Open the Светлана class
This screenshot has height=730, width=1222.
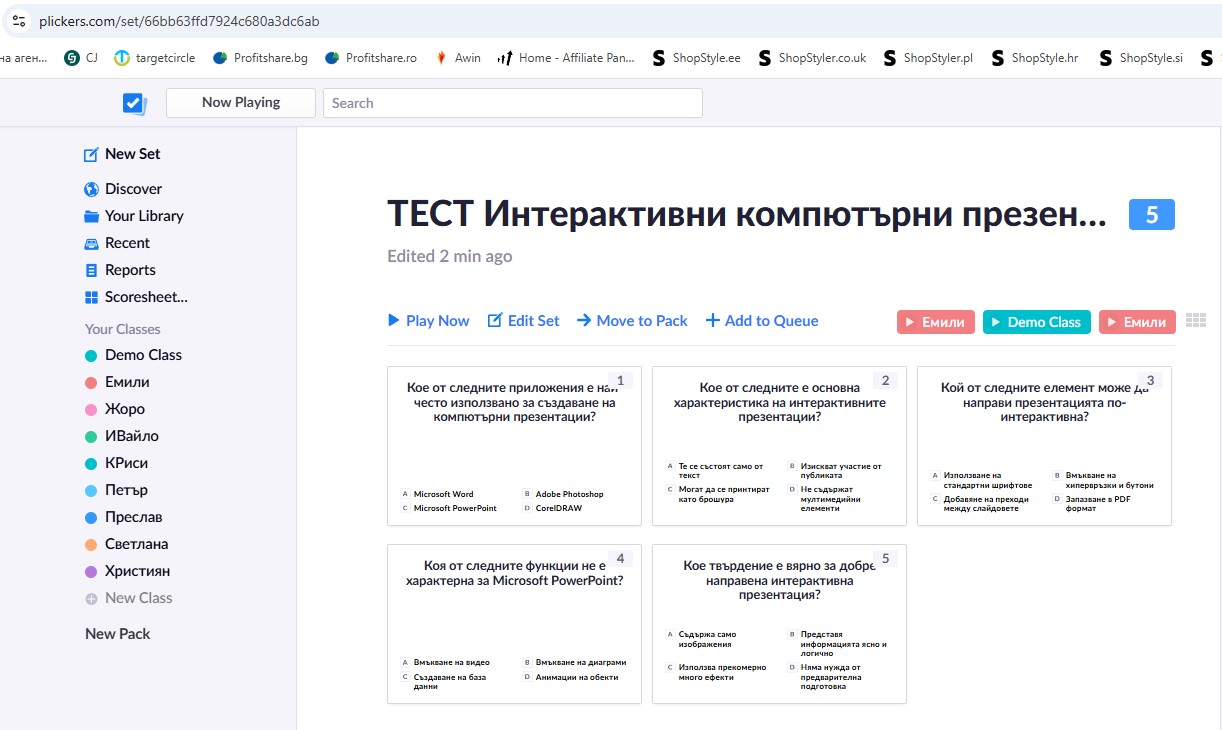click(136, 544)
